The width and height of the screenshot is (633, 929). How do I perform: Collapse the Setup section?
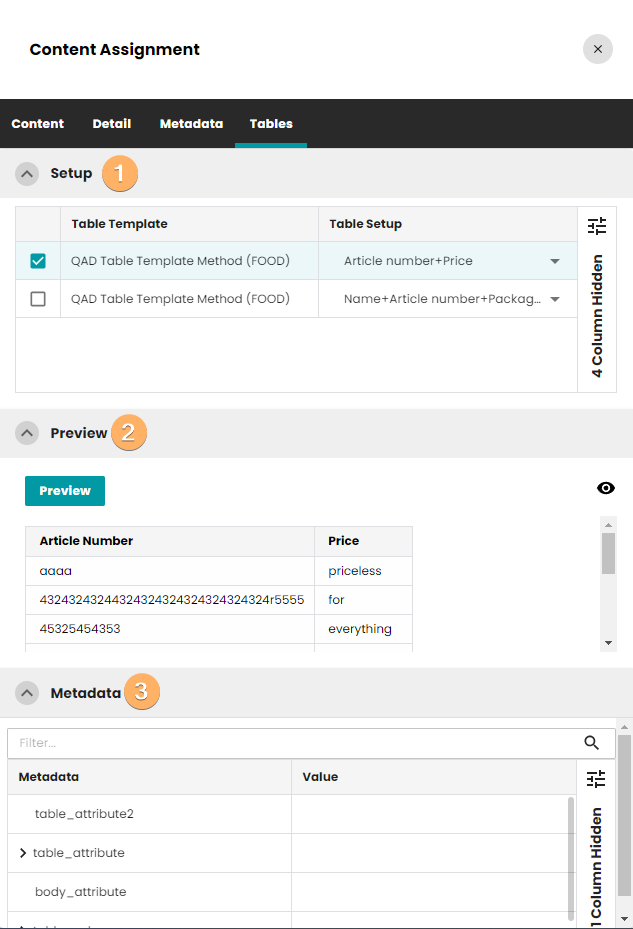click(28, 174)
